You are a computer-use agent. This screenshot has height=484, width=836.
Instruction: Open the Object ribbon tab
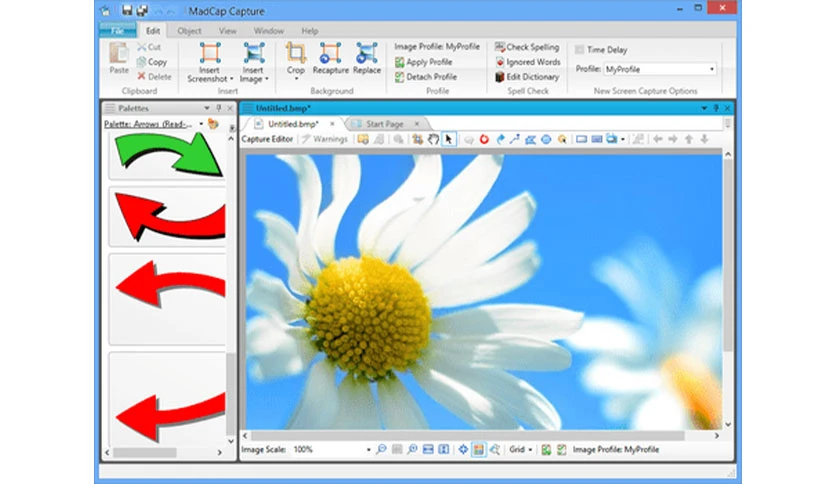(x=189, y=31)
